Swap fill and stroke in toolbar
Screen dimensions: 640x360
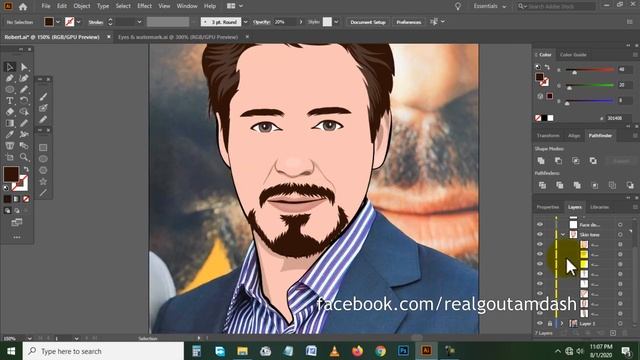26,169
